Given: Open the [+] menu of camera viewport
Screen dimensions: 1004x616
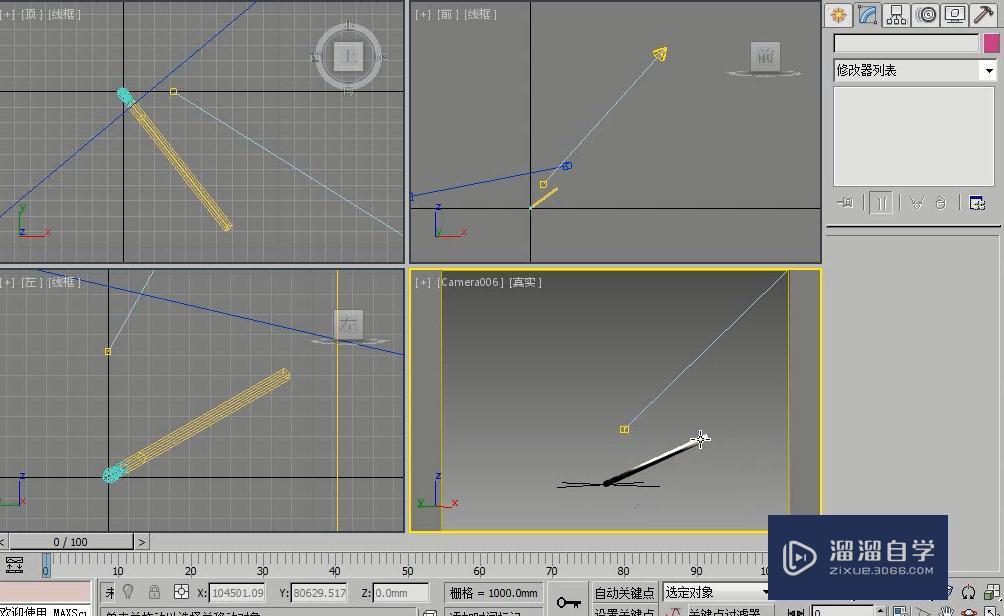Looking at the screenshot, I should [423, 282].
